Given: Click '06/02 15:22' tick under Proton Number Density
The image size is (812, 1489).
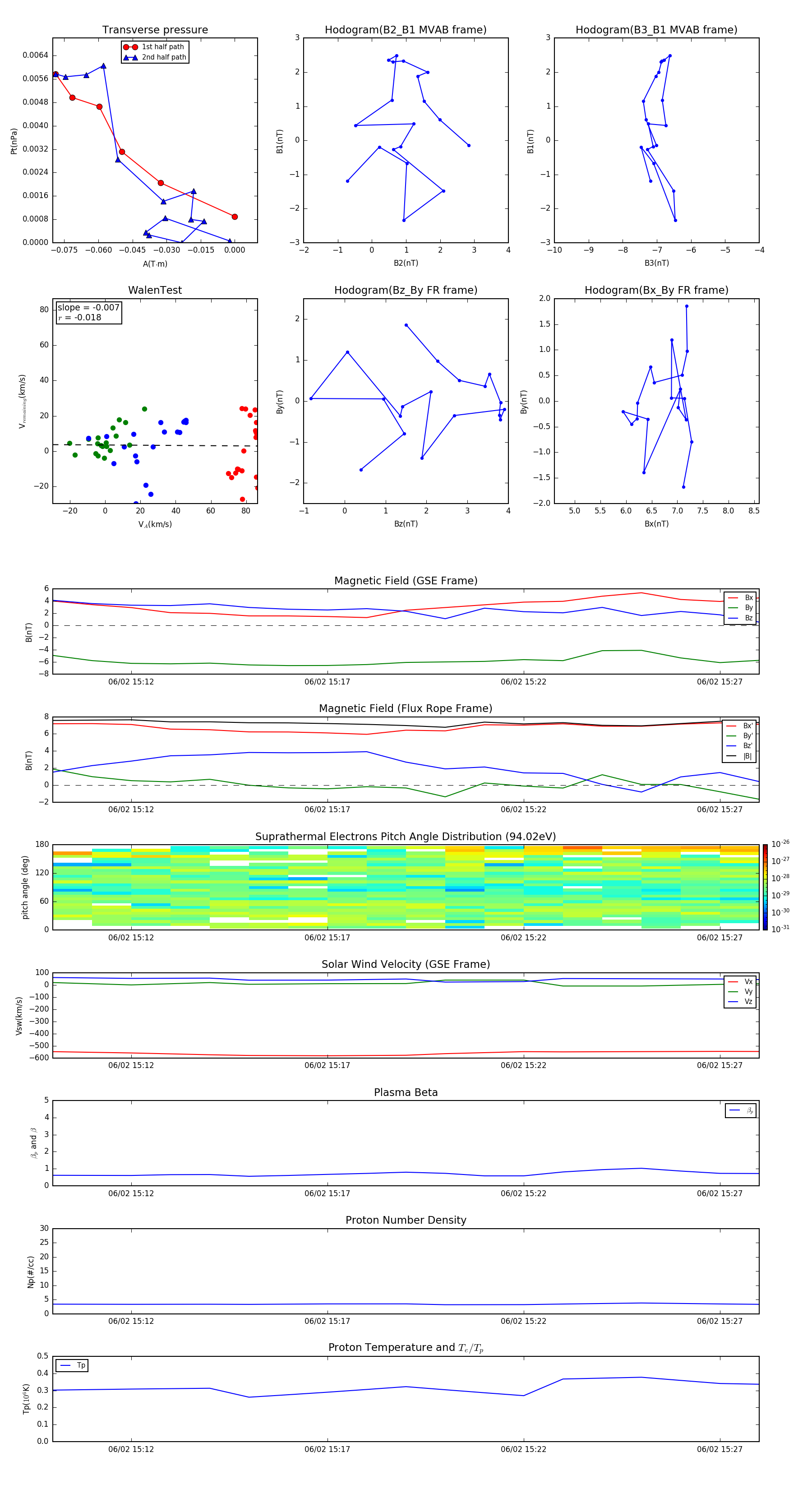Looking at the screenshot, I should tap(523, 1321).
